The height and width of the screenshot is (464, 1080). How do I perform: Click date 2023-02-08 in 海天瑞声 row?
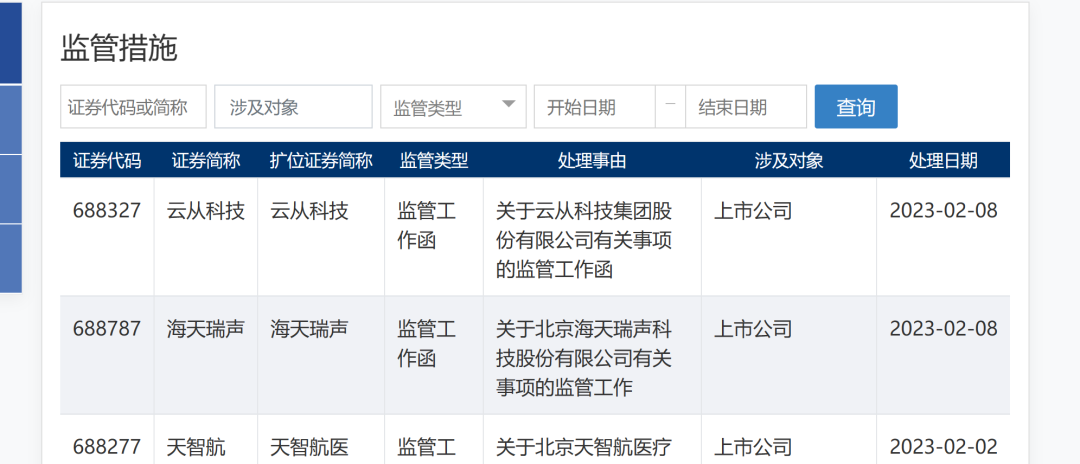(x=943, y=328)
